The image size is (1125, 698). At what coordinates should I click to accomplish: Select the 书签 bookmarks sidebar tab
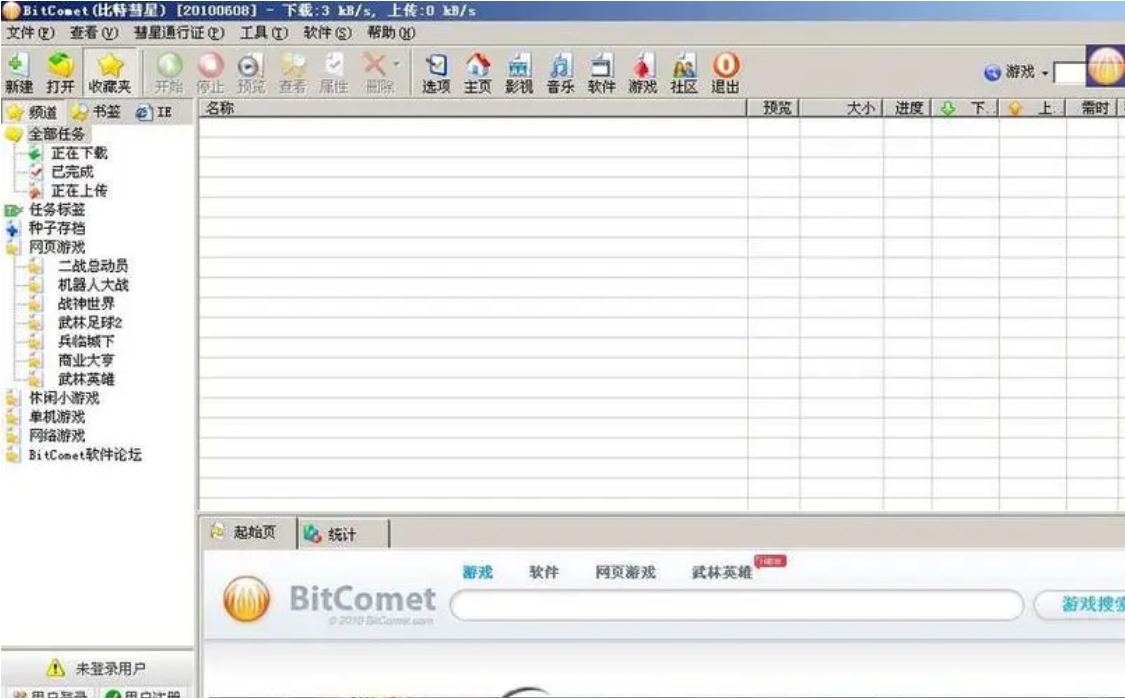[x=97, y=112]
